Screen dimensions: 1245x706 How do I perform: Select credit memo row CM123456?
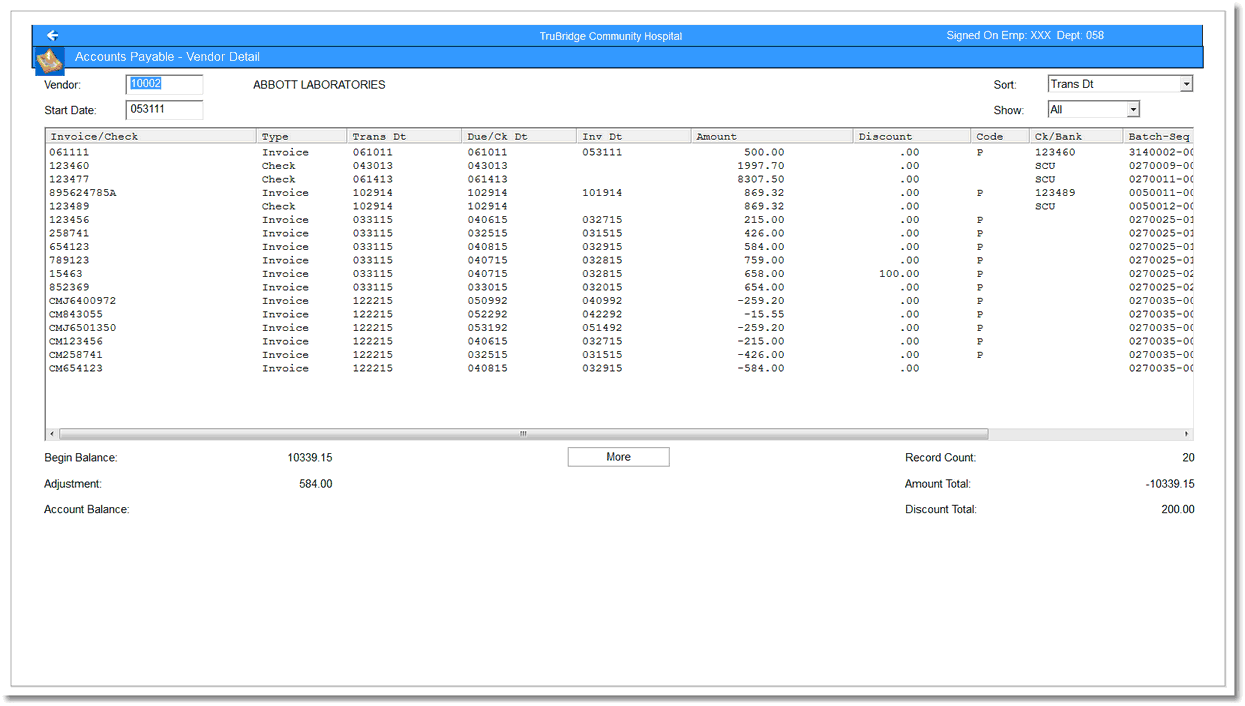coord(620,341)
